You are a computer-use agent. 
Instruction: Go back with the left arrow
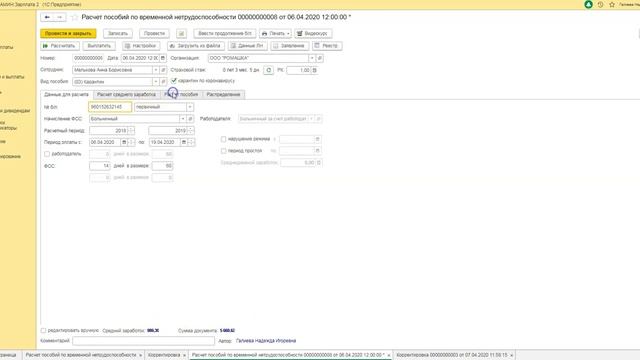click(47, 17)
